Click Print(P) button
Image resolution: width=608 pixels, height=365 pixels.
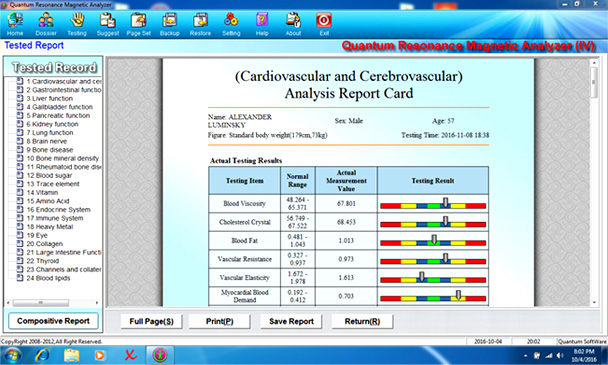[x=219, y=322]
